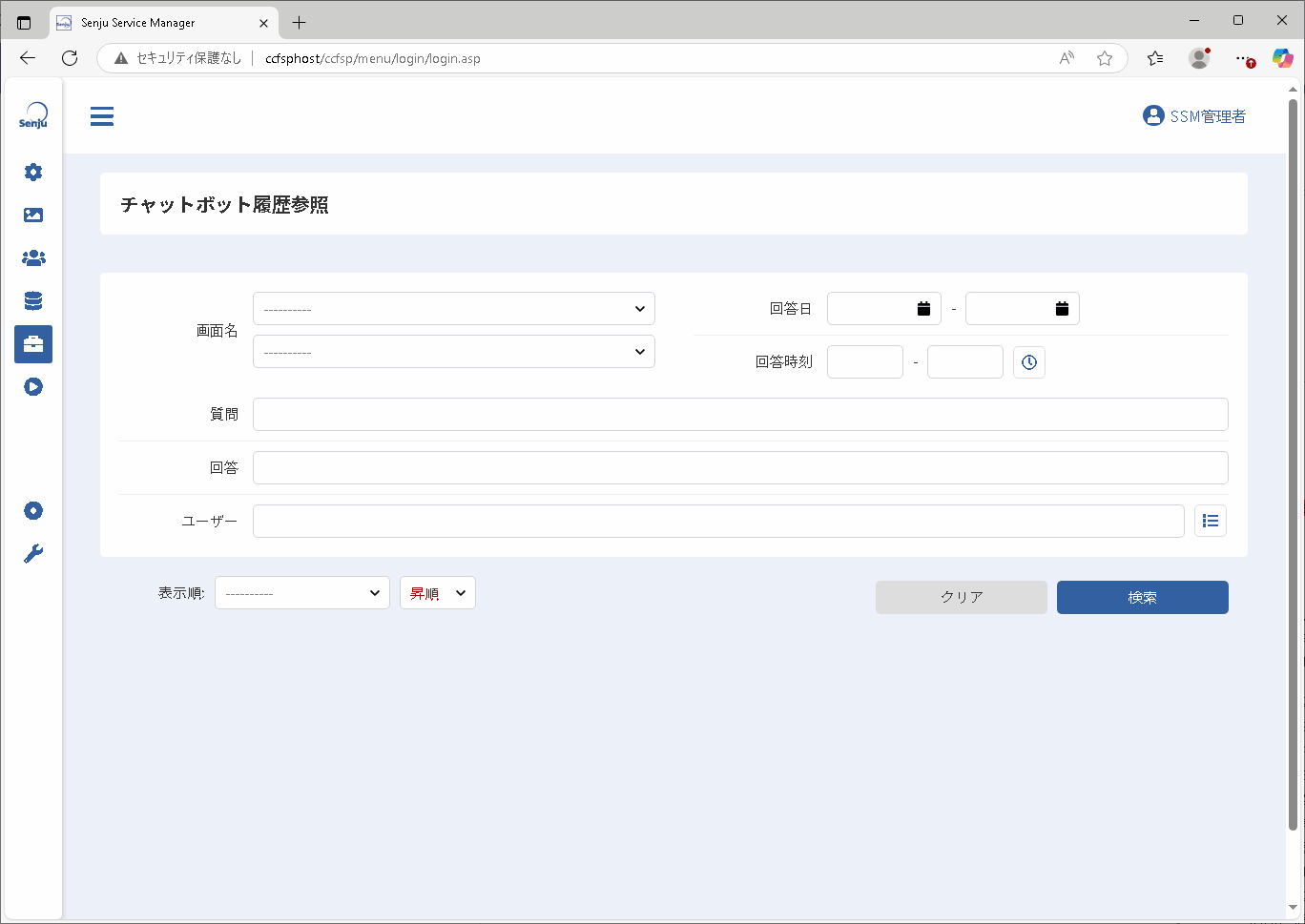Open the circle dot icon in sidebar
1305x924 pixels.
point(33,511)
